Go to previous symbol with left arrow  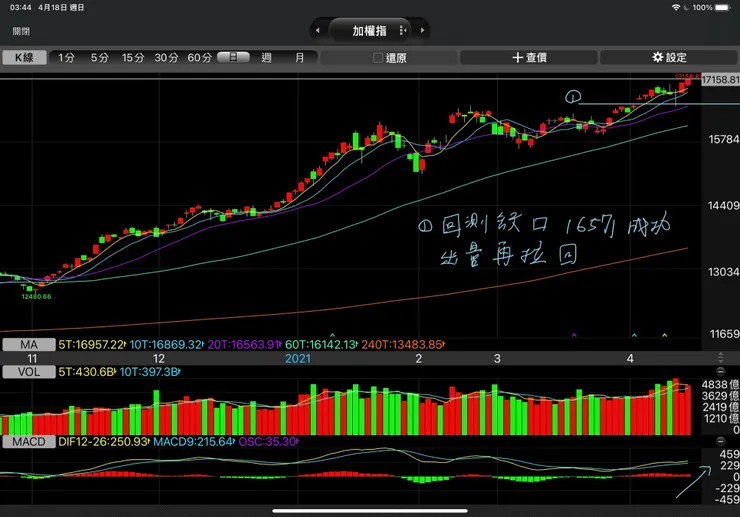tap(318, 30)
